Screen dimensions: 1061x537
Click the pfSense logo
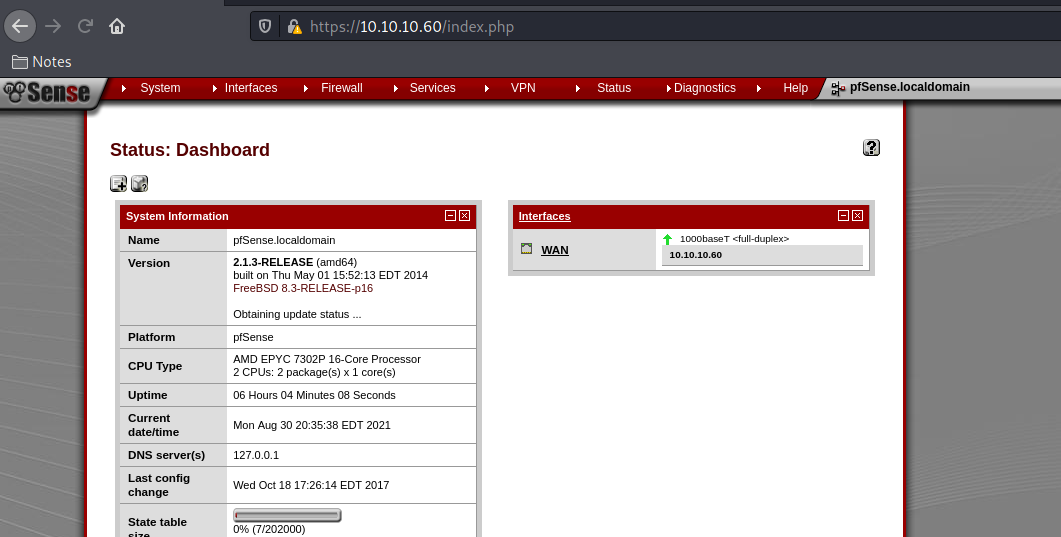click(47, 93)
